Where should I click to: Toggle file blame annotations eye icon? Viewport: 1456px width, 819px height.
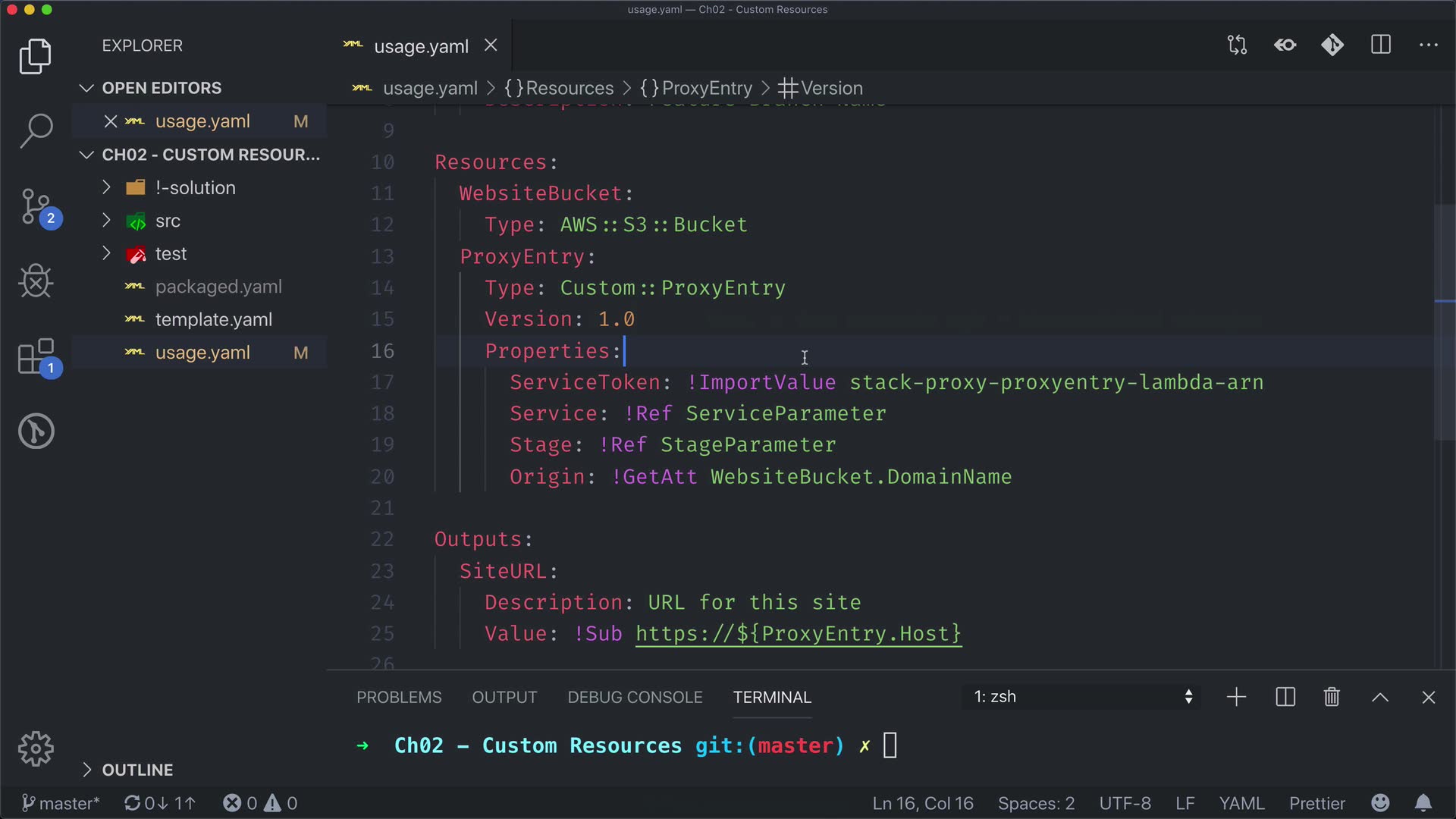[1285, 45]
